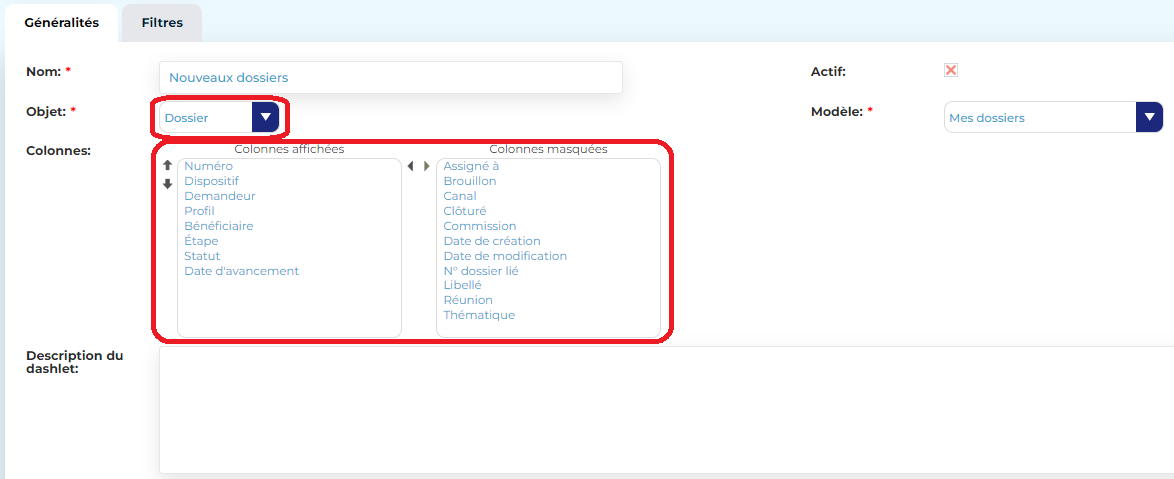Select Numéro in displayed columns
The image size is (1174, 479).
[208, 166]
